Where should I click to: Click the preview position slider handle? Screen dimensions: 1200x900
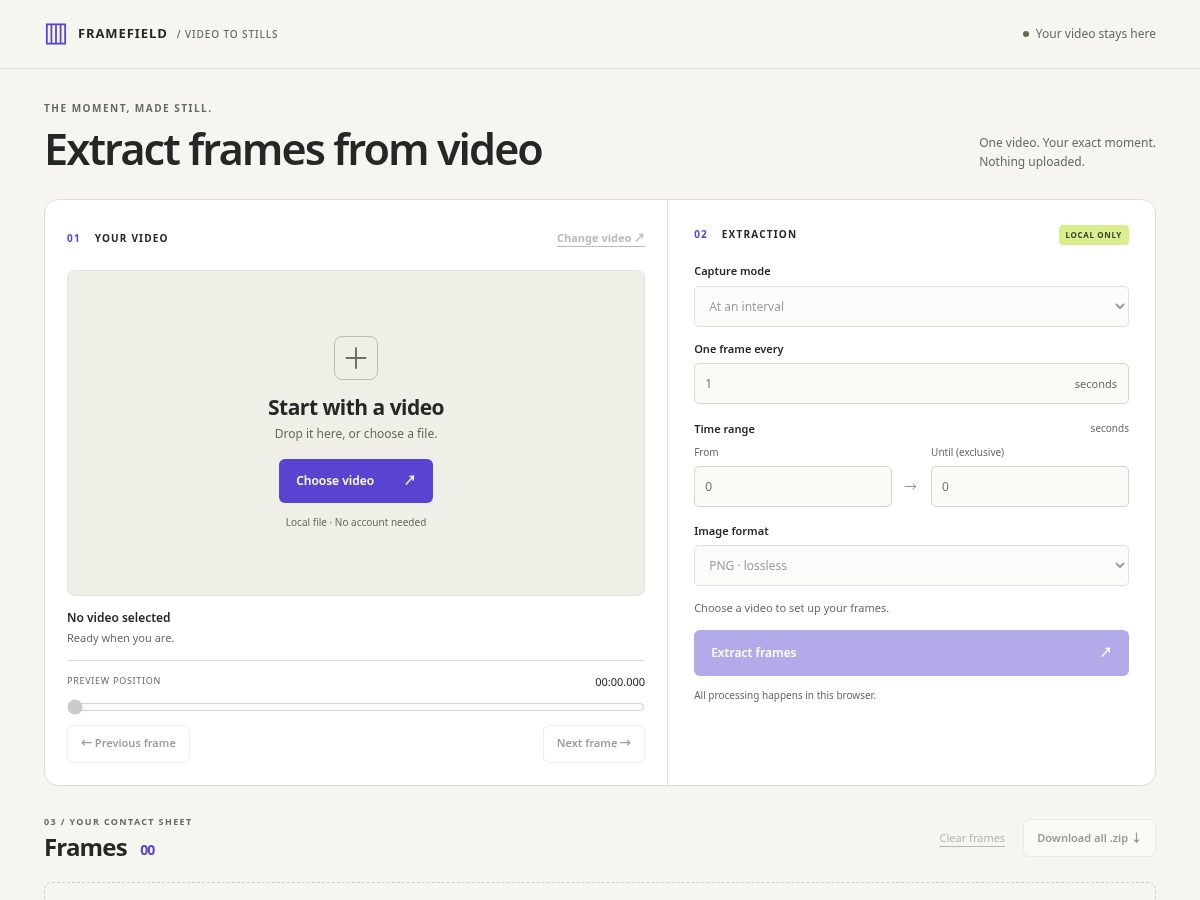coord(75,707)
